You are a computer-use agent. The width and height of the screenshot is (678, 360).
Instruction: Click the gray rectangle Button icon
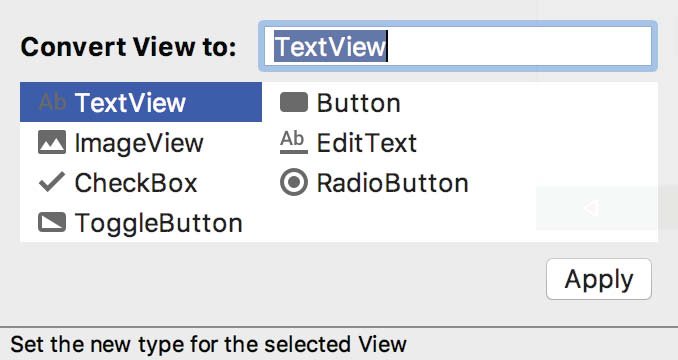click(x=294, y=102)
